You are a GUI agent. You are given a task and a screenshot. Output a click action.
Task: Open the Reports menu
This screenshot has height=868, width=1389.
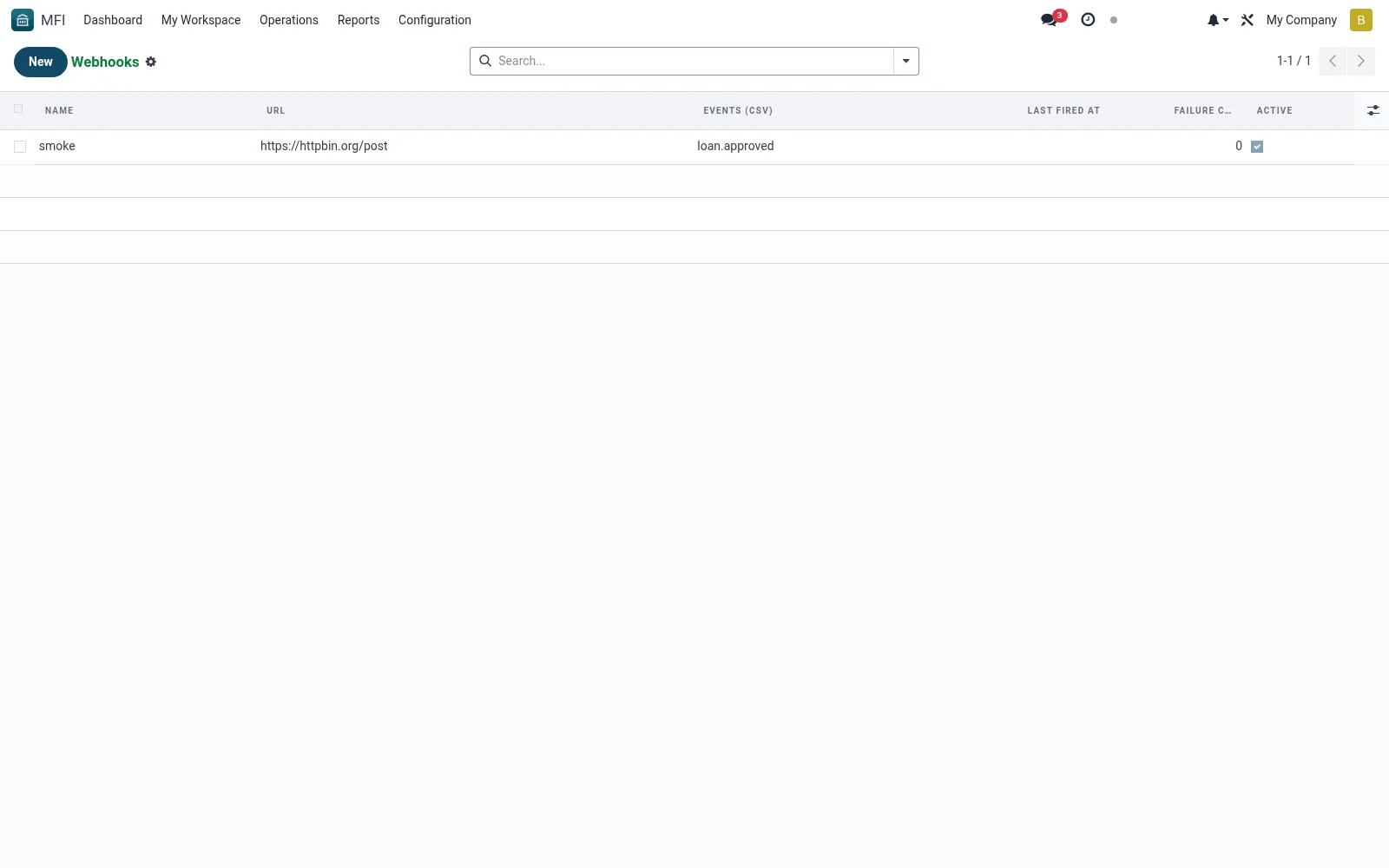coord(359,20)
